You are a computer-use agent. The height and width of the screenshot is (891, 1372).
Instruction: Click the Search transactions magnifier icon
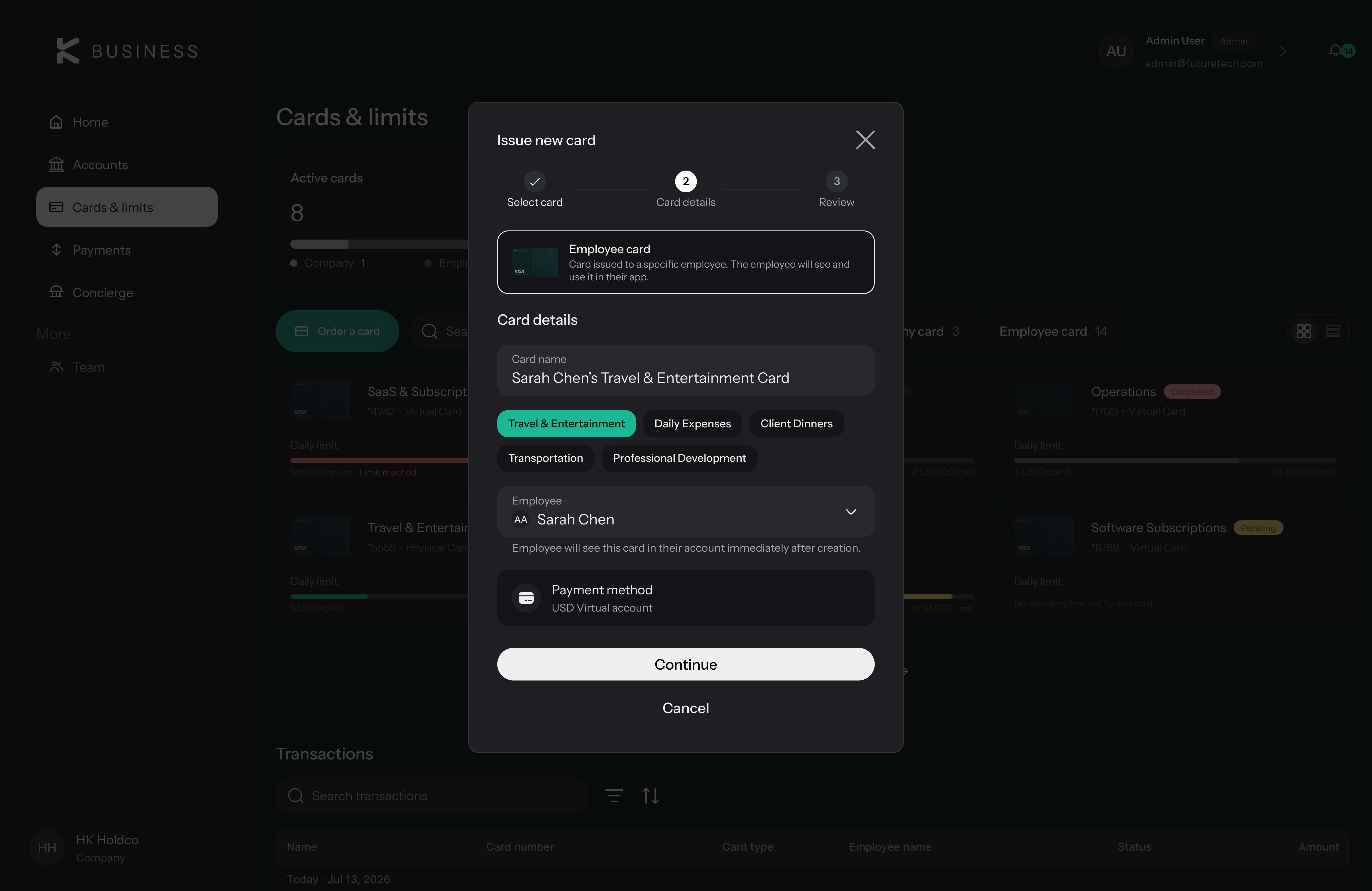(x=296, y=796)
